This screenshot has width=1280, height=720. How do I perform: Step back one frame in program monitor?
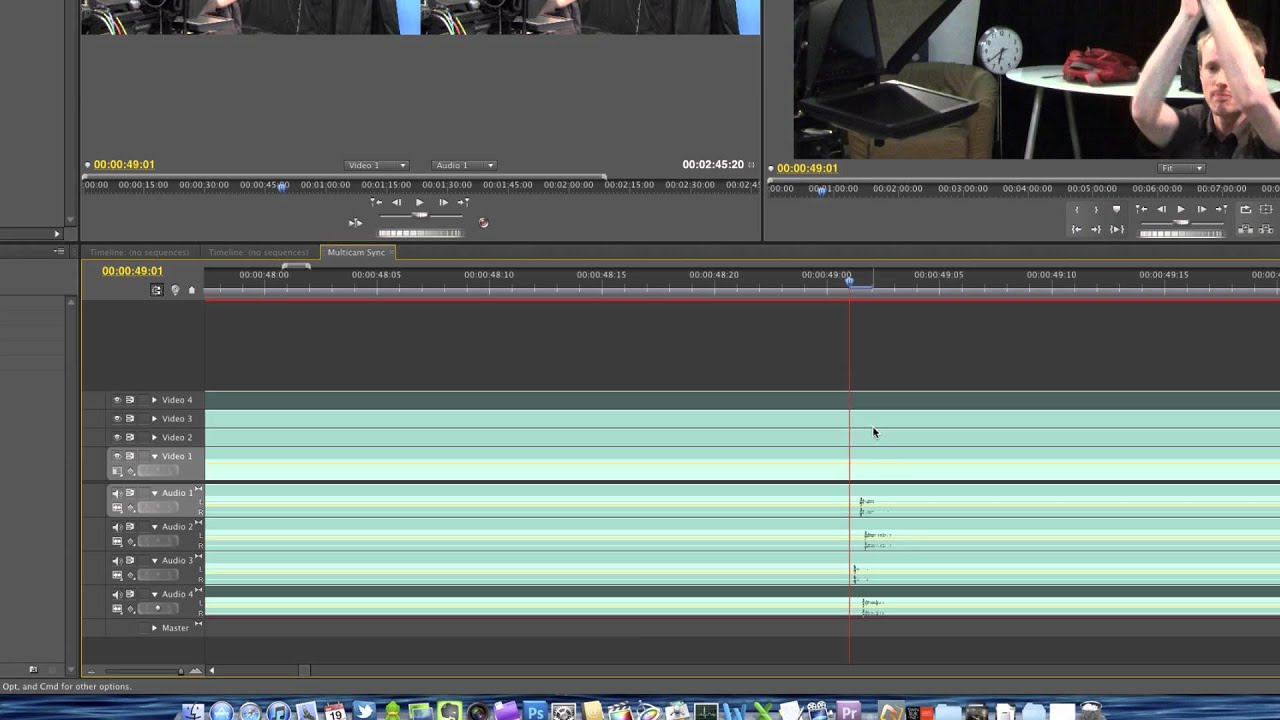point(1161,209)
